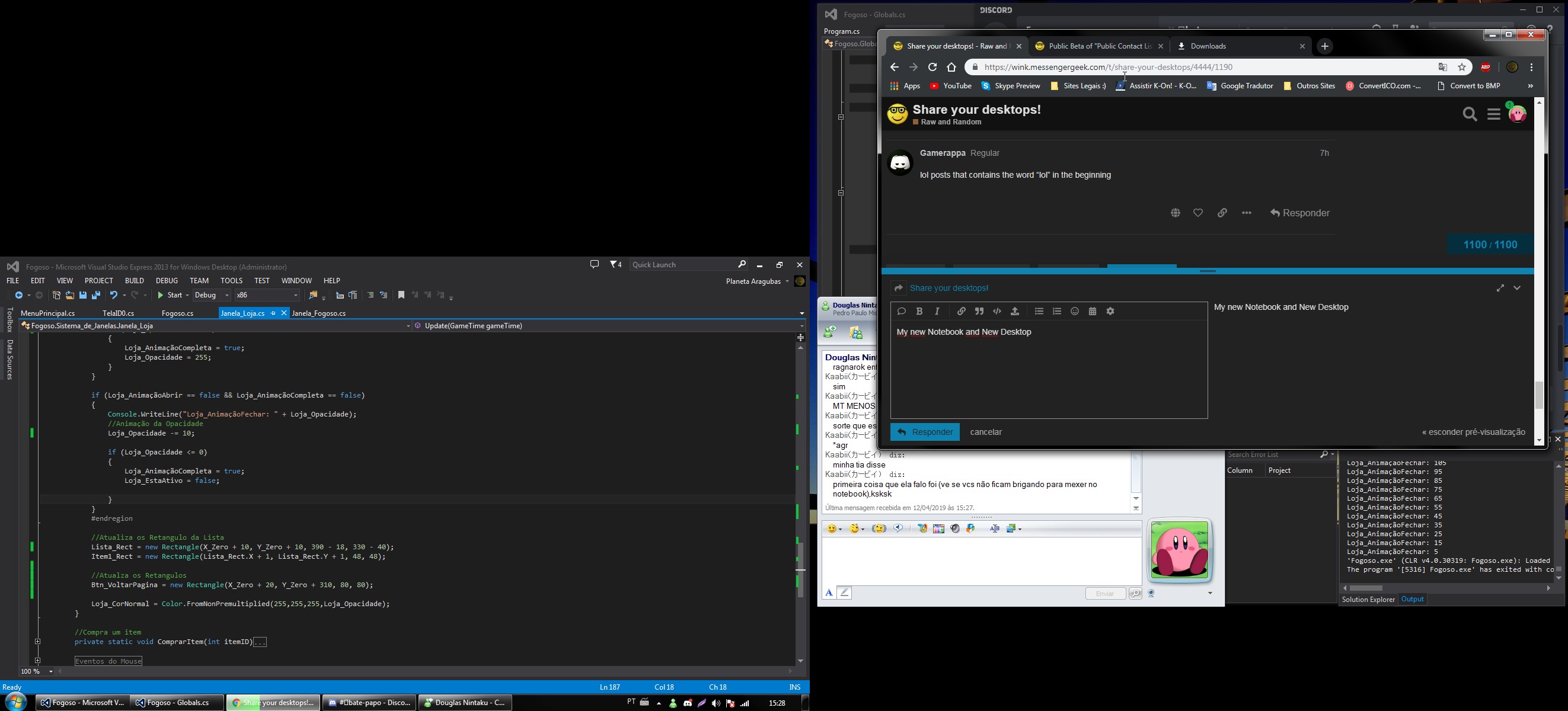Toggle bold formatting in the reply editor
Viewport: 1568px width, 711px height.
919,312
